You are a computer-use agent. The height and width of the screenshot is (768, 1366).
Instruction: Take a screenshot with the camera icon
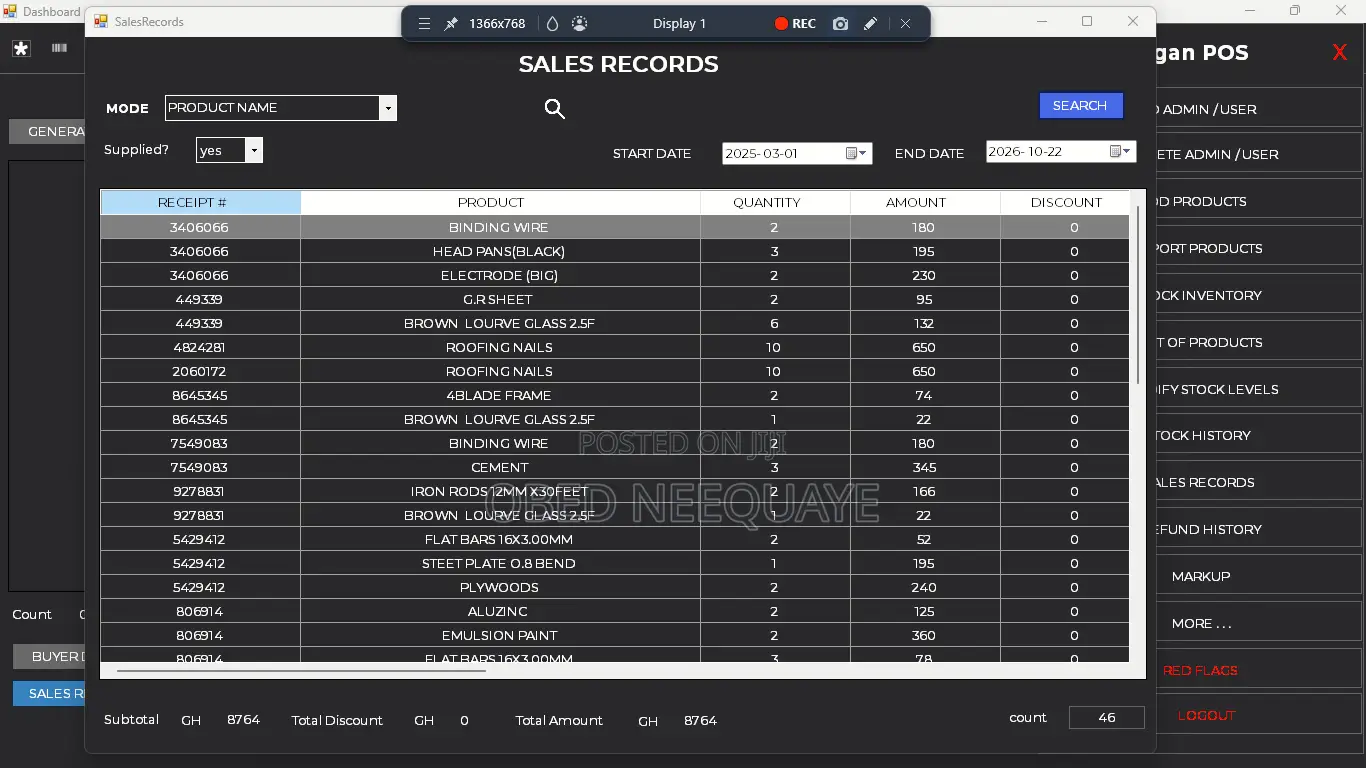click(x=840, y=24)
